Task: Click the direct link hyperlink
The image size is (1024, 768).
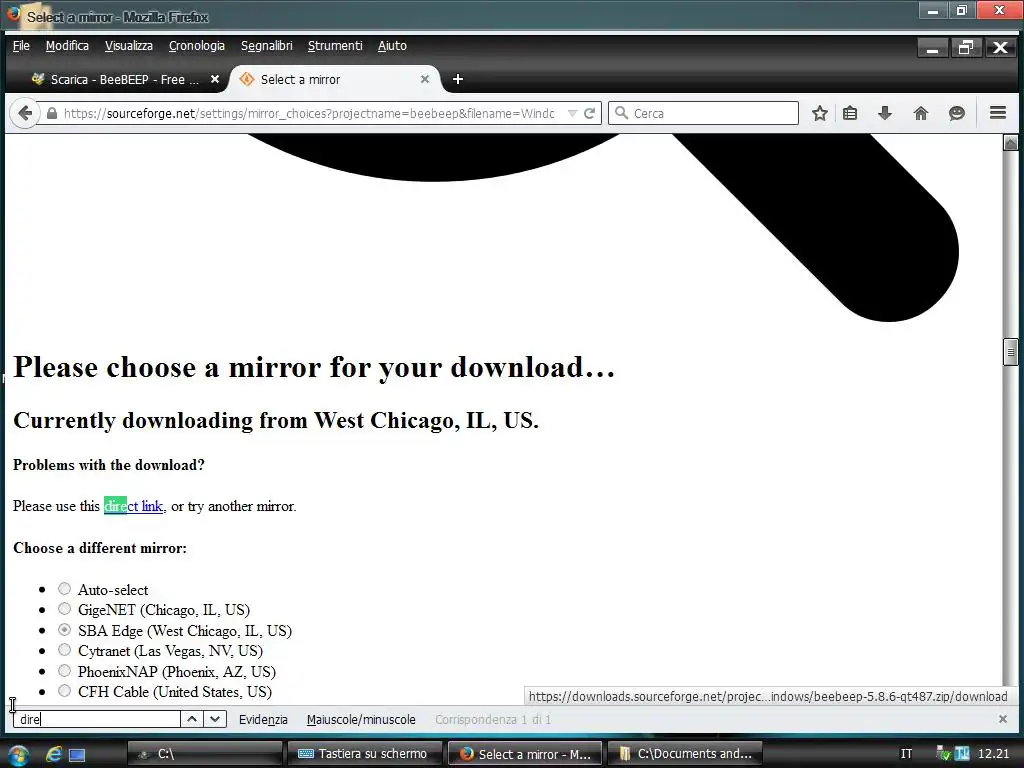Action: (x=133, y=506)
